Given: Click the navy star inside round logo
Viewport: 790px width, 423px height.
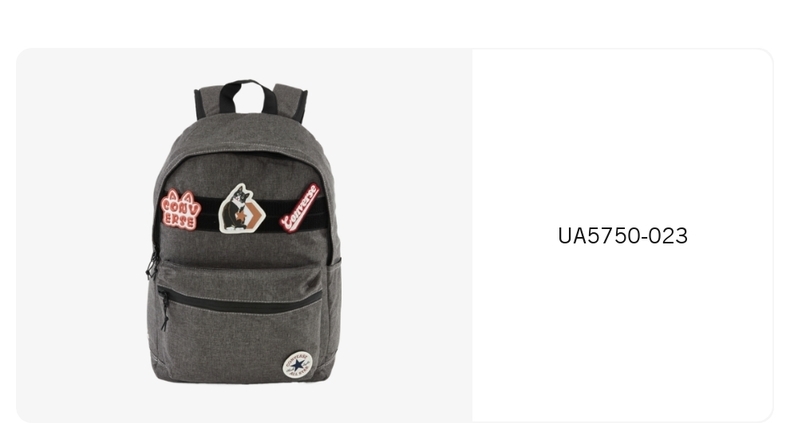Looking at the screenshot, I should (298, 365).
